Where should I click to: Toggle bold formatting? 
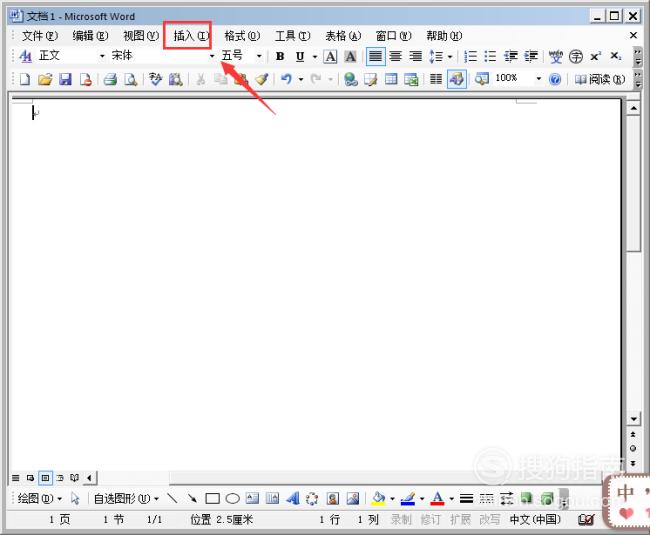tap(280, 56)
